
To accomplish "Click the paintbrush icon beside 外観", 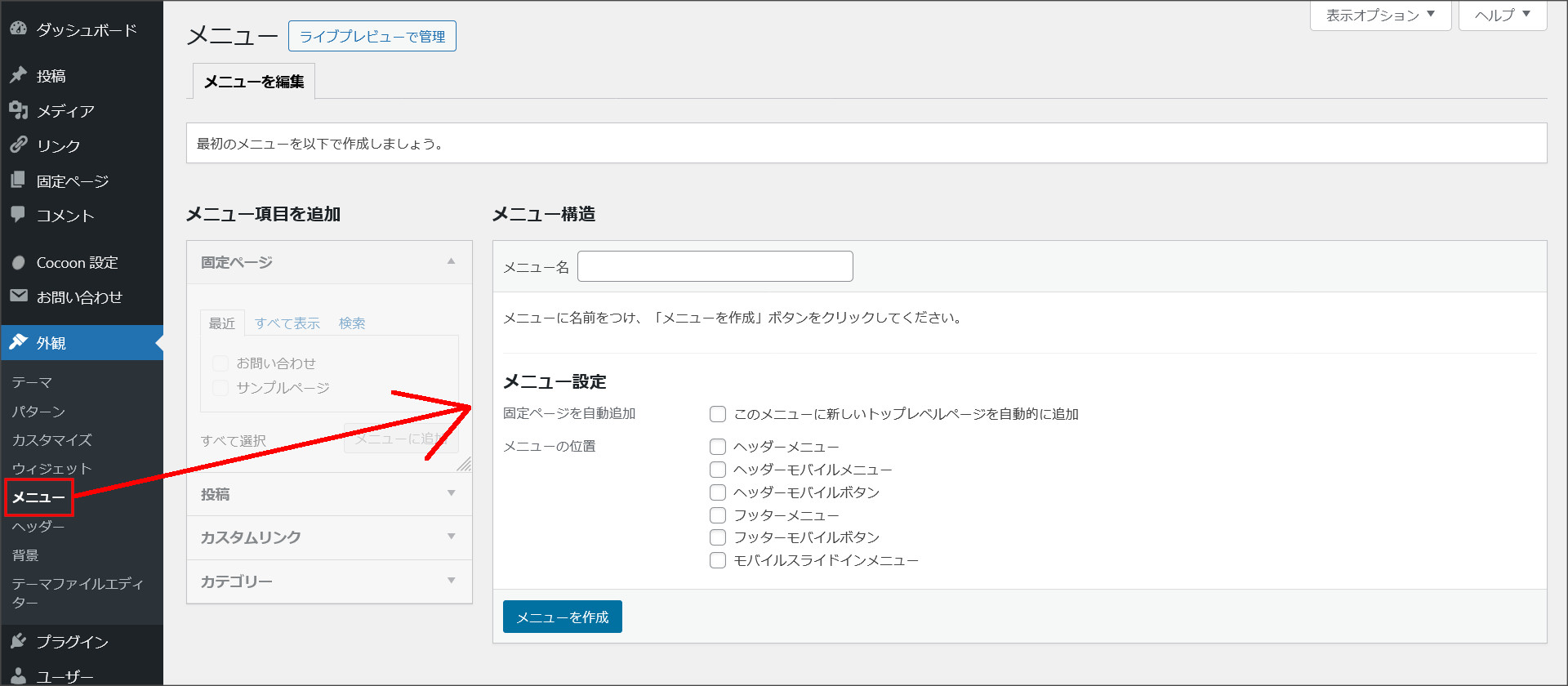I will coord(18,342).
